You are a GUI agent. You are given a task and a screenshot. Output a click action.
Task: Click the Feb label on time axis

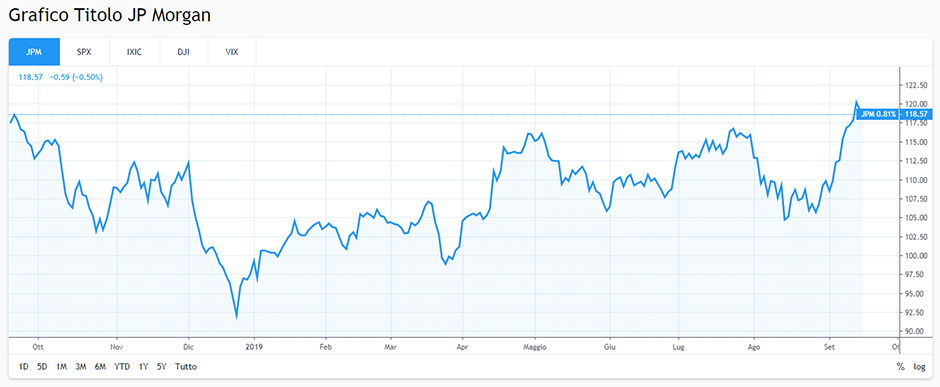click(326, 346)
